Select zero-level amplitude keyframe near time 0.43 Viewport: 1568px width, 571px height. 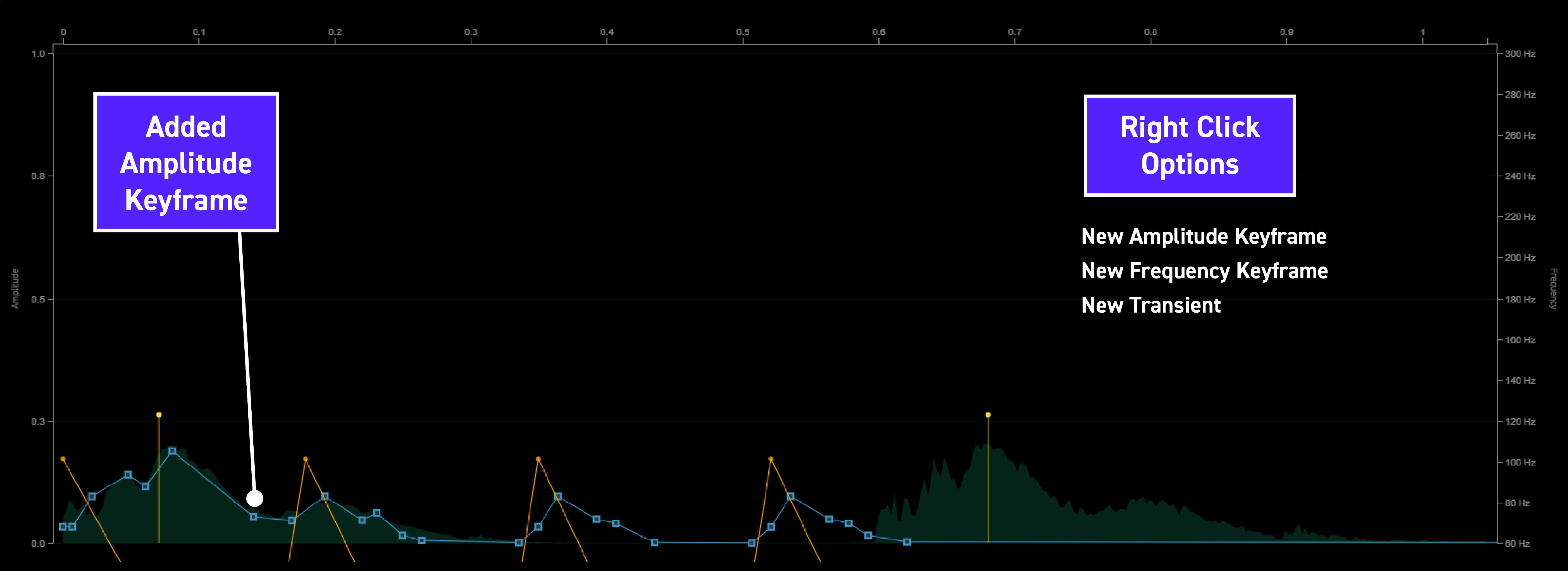[x=654, y=543]
